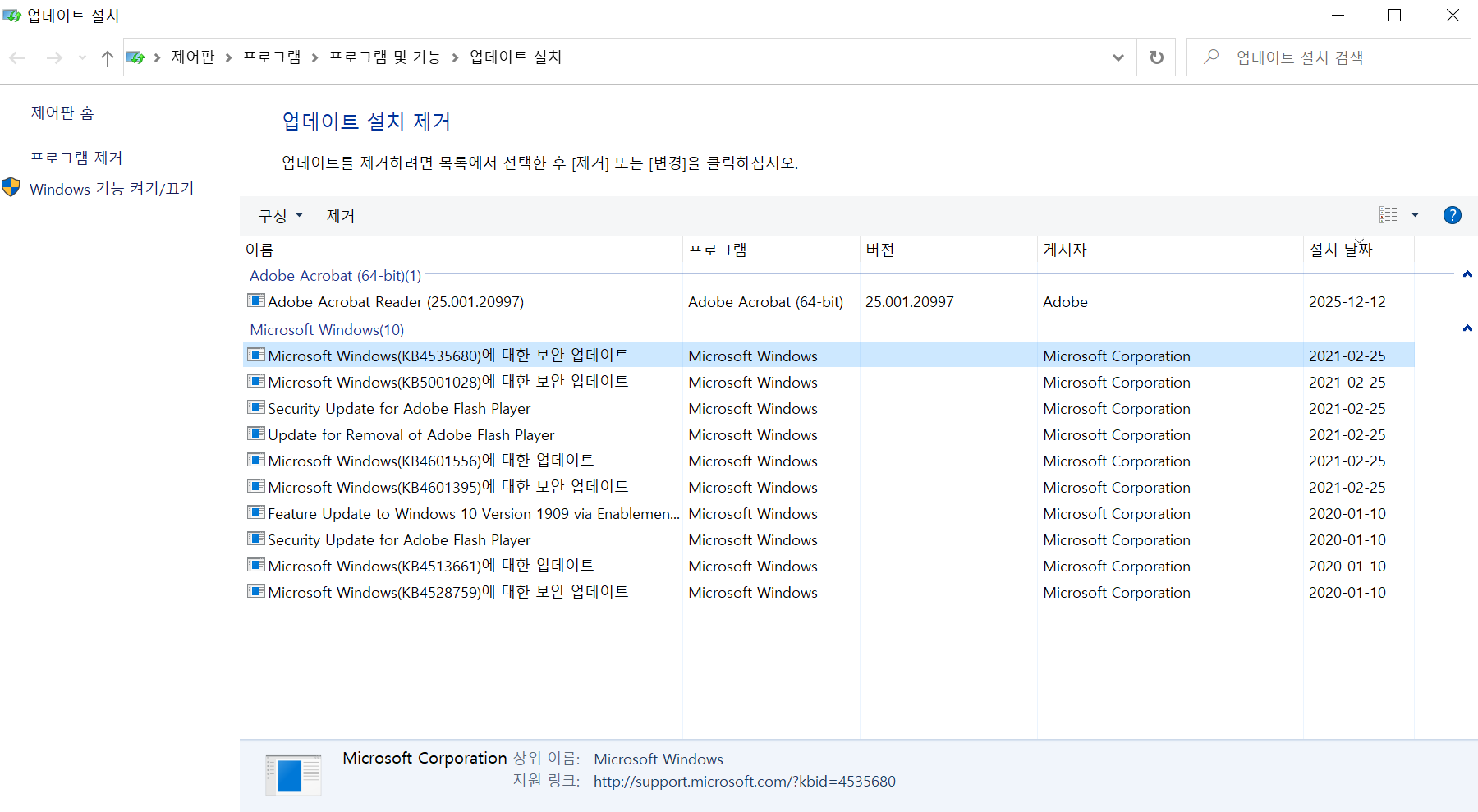Expand the chevron after 프로그램 및 기능
1478x812 pixels.
click(455, 57)
